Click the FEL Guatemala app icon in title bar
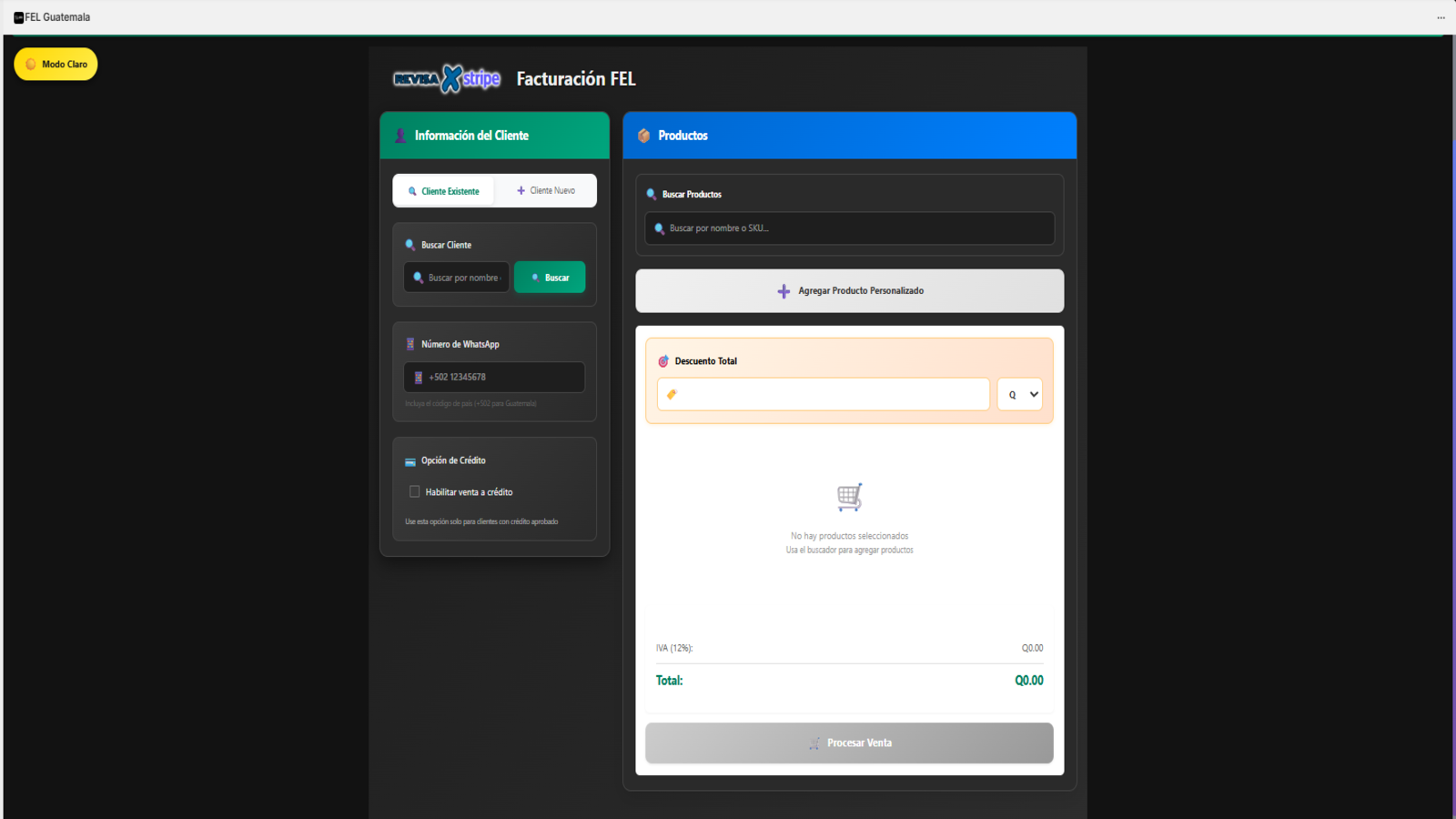This screenshot has width=1456, height=819. click(18, 17)
